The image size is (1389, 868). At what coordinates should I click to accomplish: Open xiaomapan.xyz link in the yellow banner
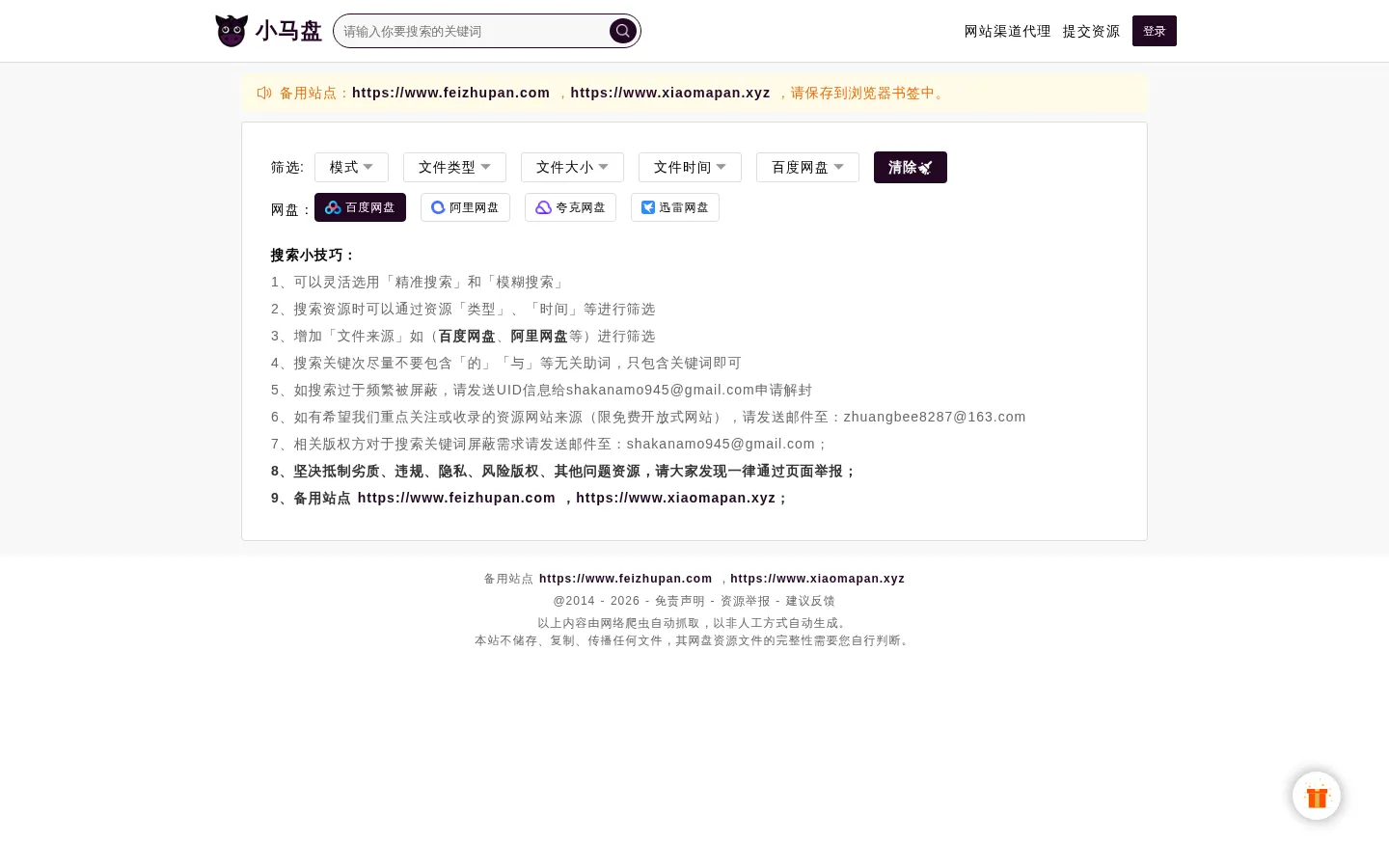tap(670, 93)
